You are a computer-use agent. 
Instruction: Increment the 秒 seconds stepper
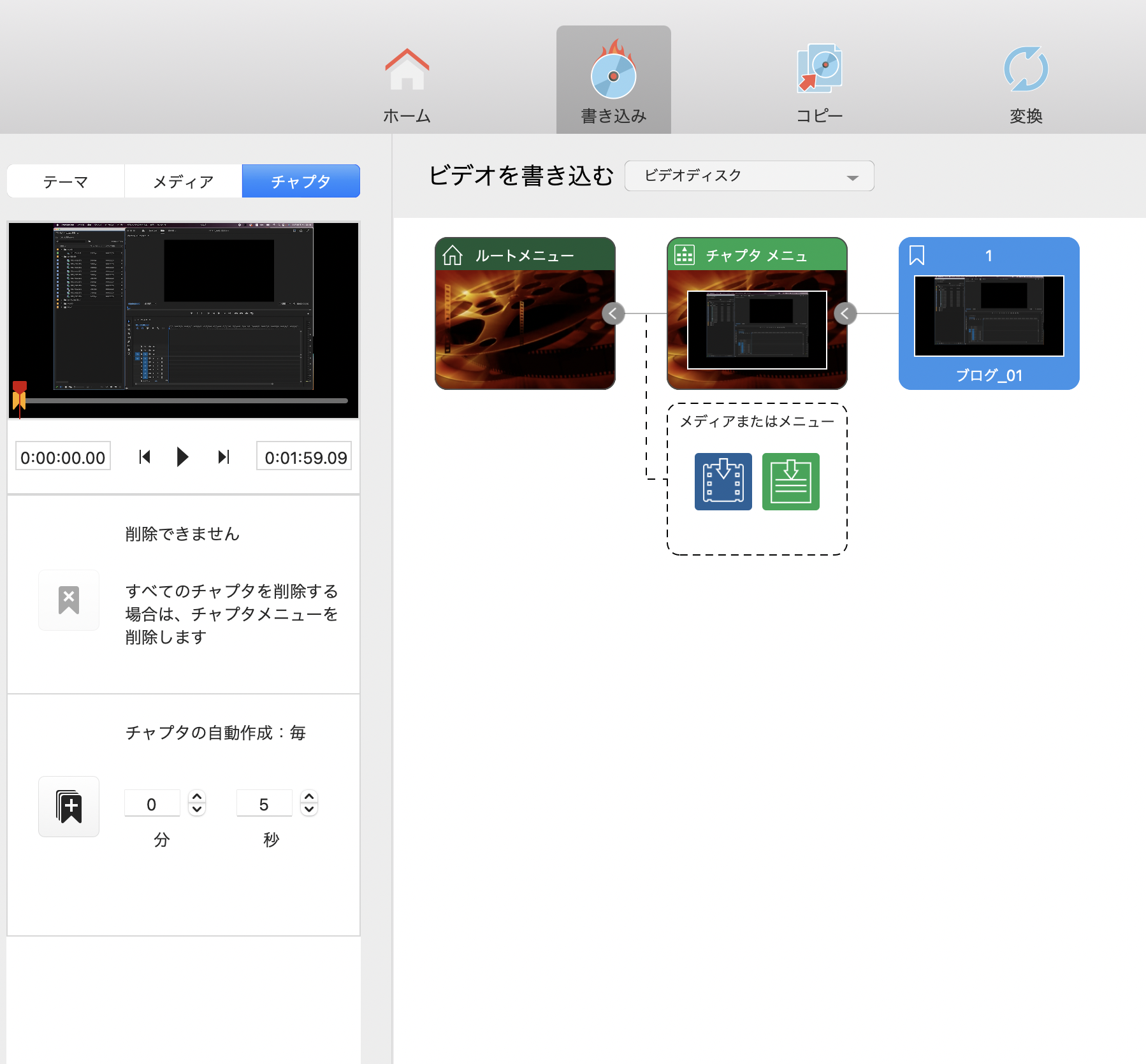pyautogui.click(x=309, y=798)
